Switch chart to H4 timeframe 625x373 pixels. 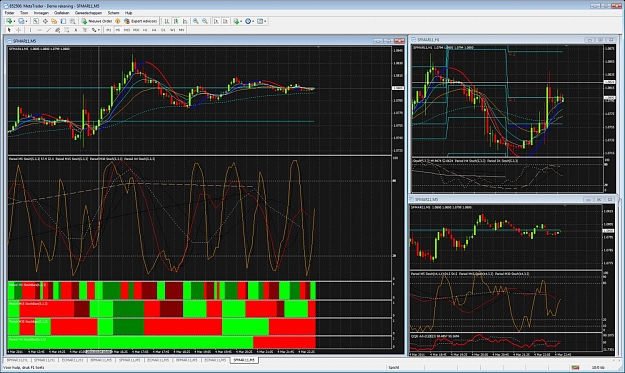tap(154, 30)
